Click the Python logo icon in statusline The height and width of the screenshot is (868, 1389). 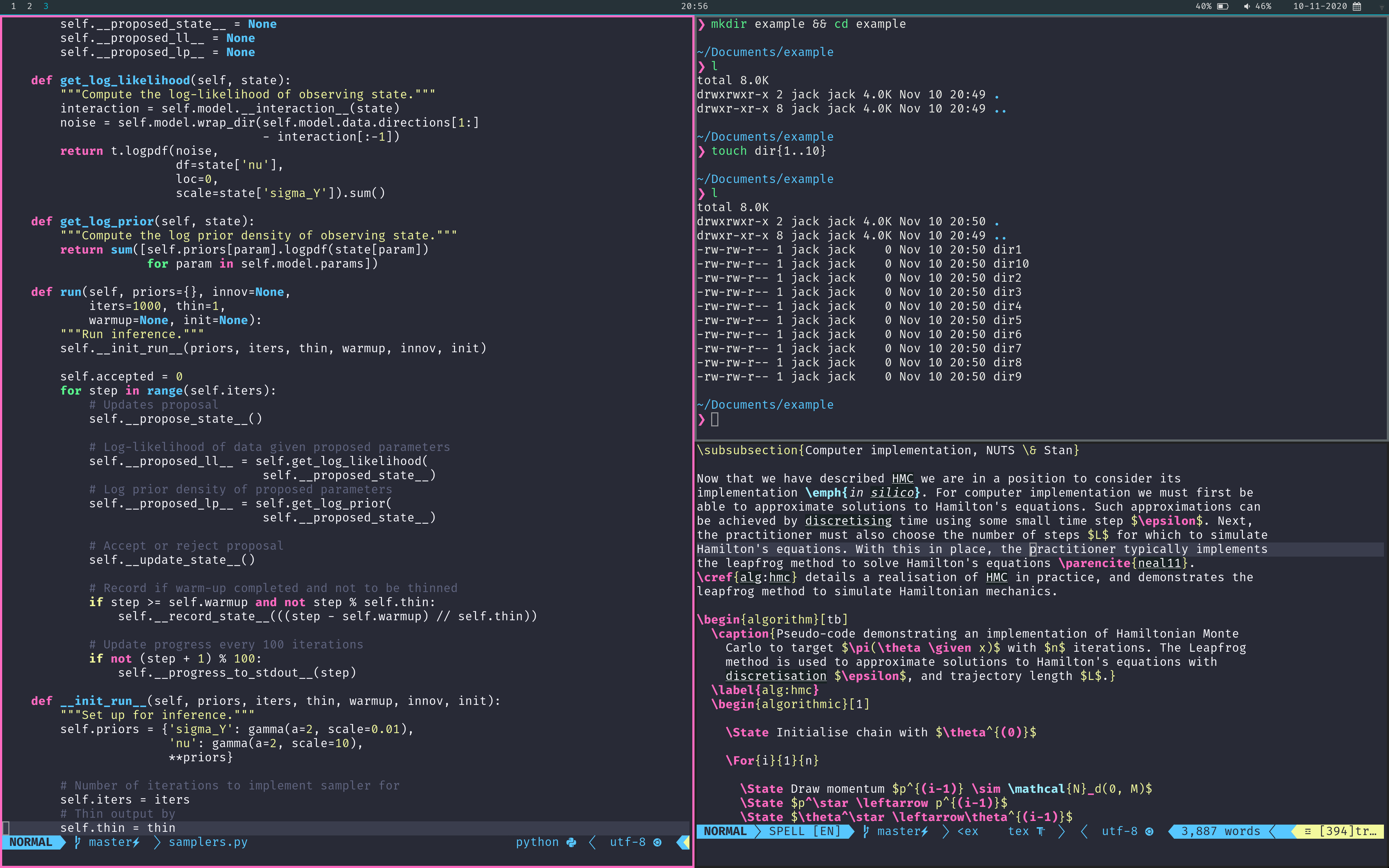coord(571,842)
